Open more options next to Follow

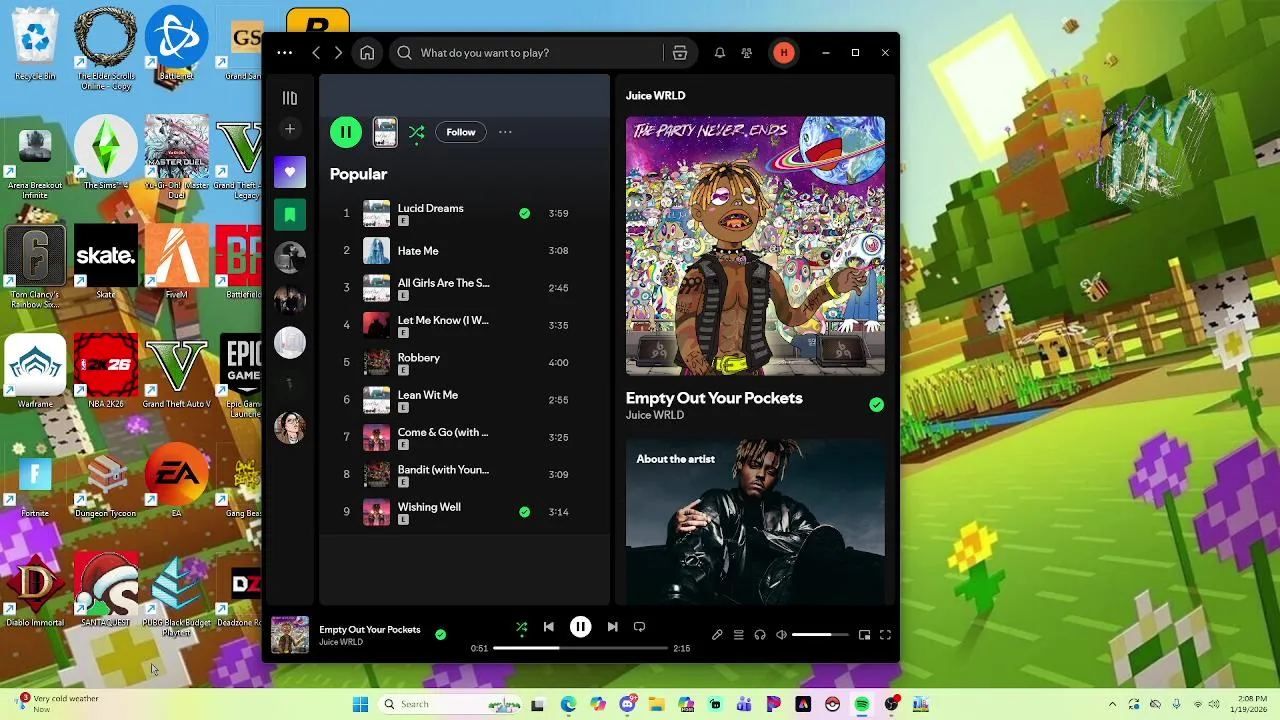coord(505,132)
